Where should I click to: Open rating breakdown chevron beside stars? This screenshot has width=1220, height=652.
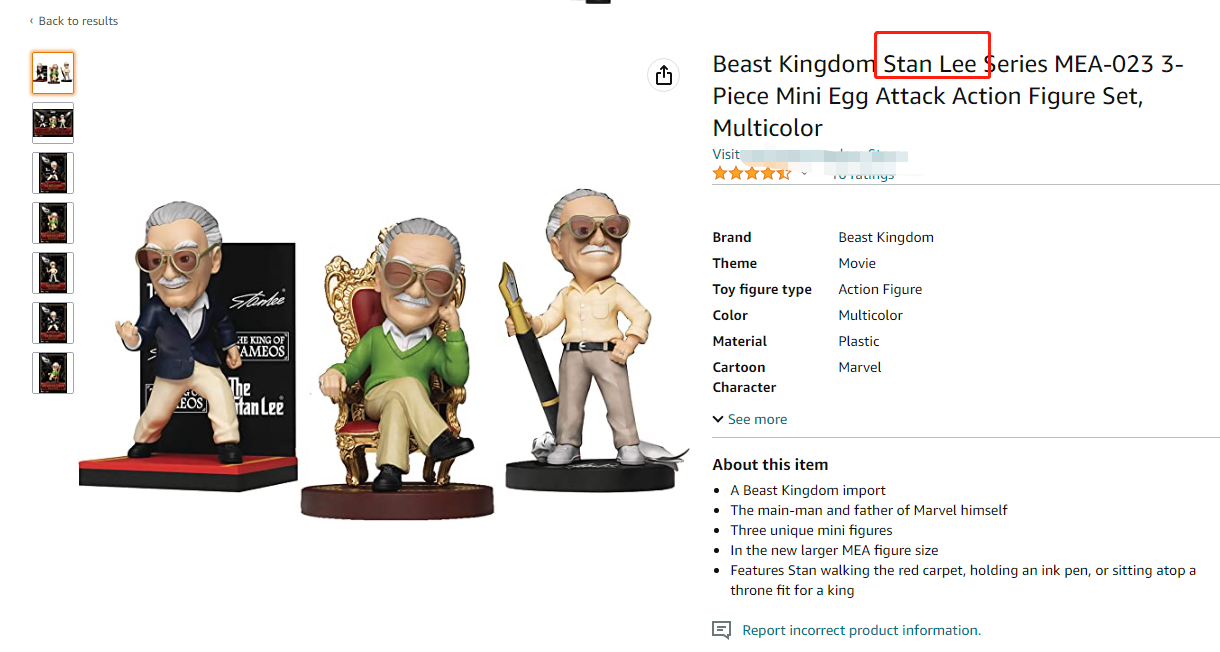(804, 174)
